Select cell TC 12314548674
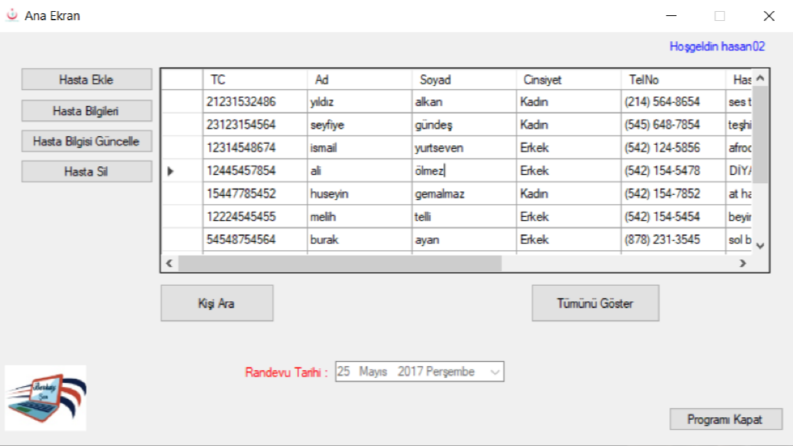Viewport: 793px width, 446px height. pyautogui.click(x=255, y=148)
